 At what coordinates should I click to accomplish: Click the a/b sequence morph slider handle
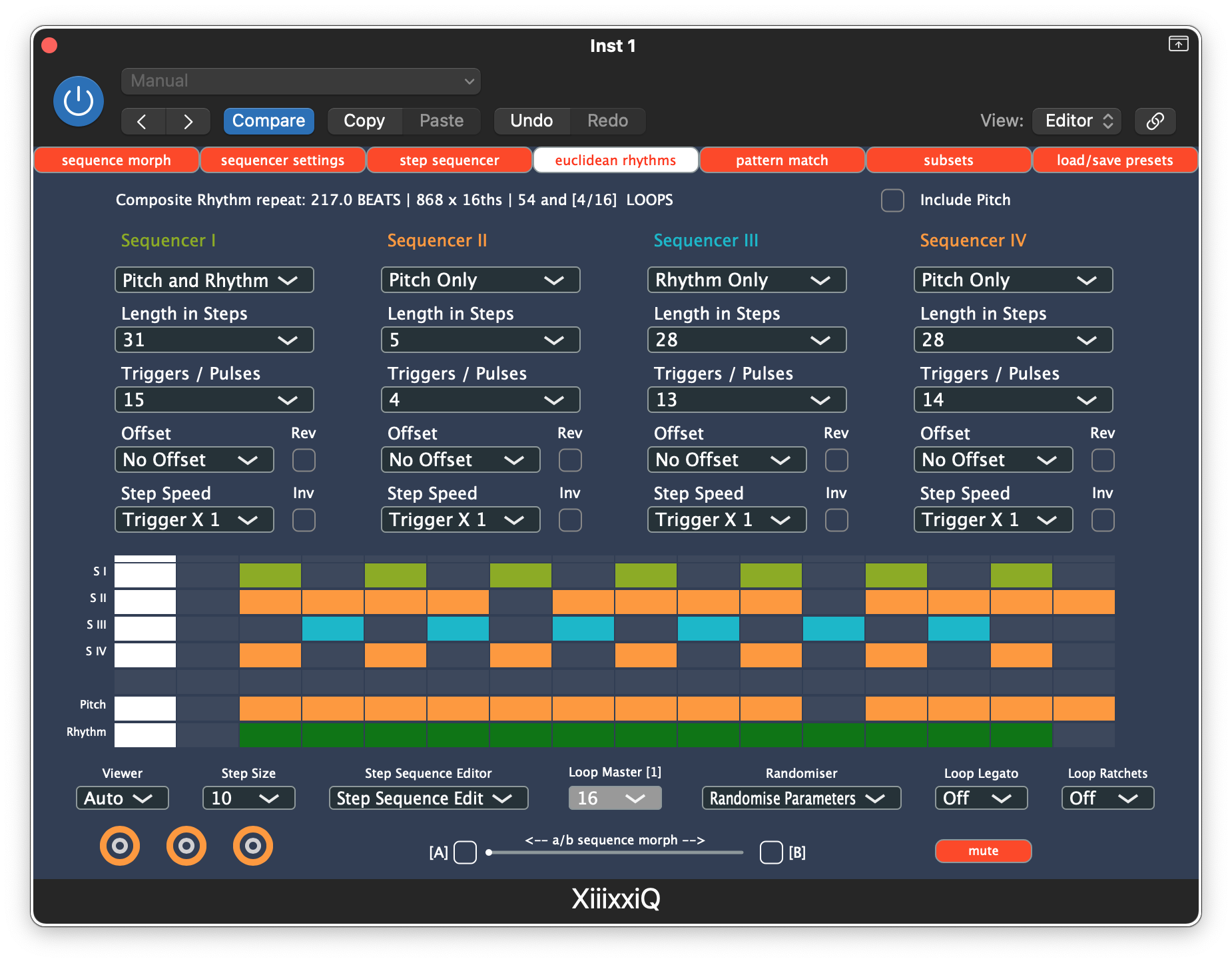pyautogui.click(x=489, y=852)
